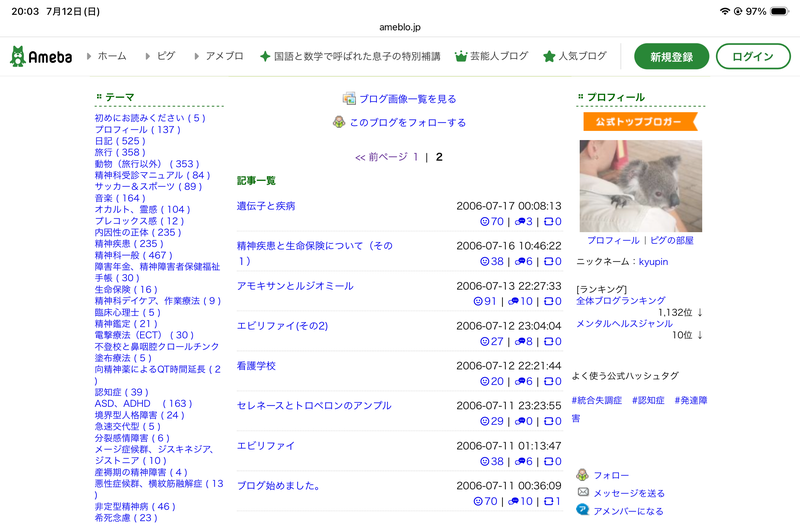Click the reblog count 0 for 遺伝子と疾病
The height and width of the screenshot is (525, 800).
[x=553, y=221]
